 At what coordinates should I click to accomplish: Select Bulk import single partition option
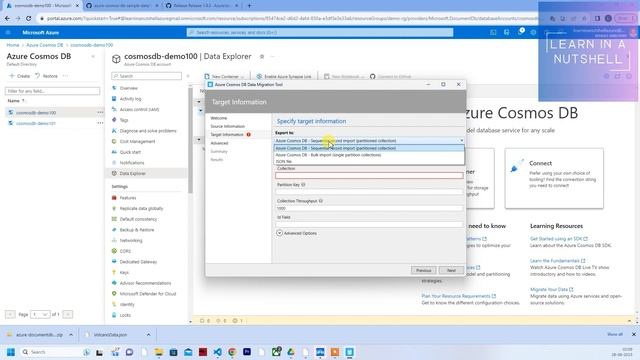click(x=369, y=155)
